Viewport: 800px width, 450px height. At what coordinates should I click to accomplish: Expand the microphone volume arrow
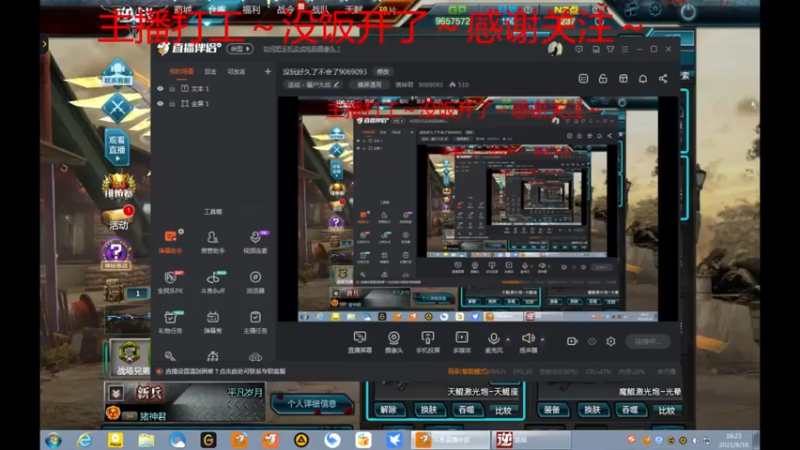coord(508,339)
